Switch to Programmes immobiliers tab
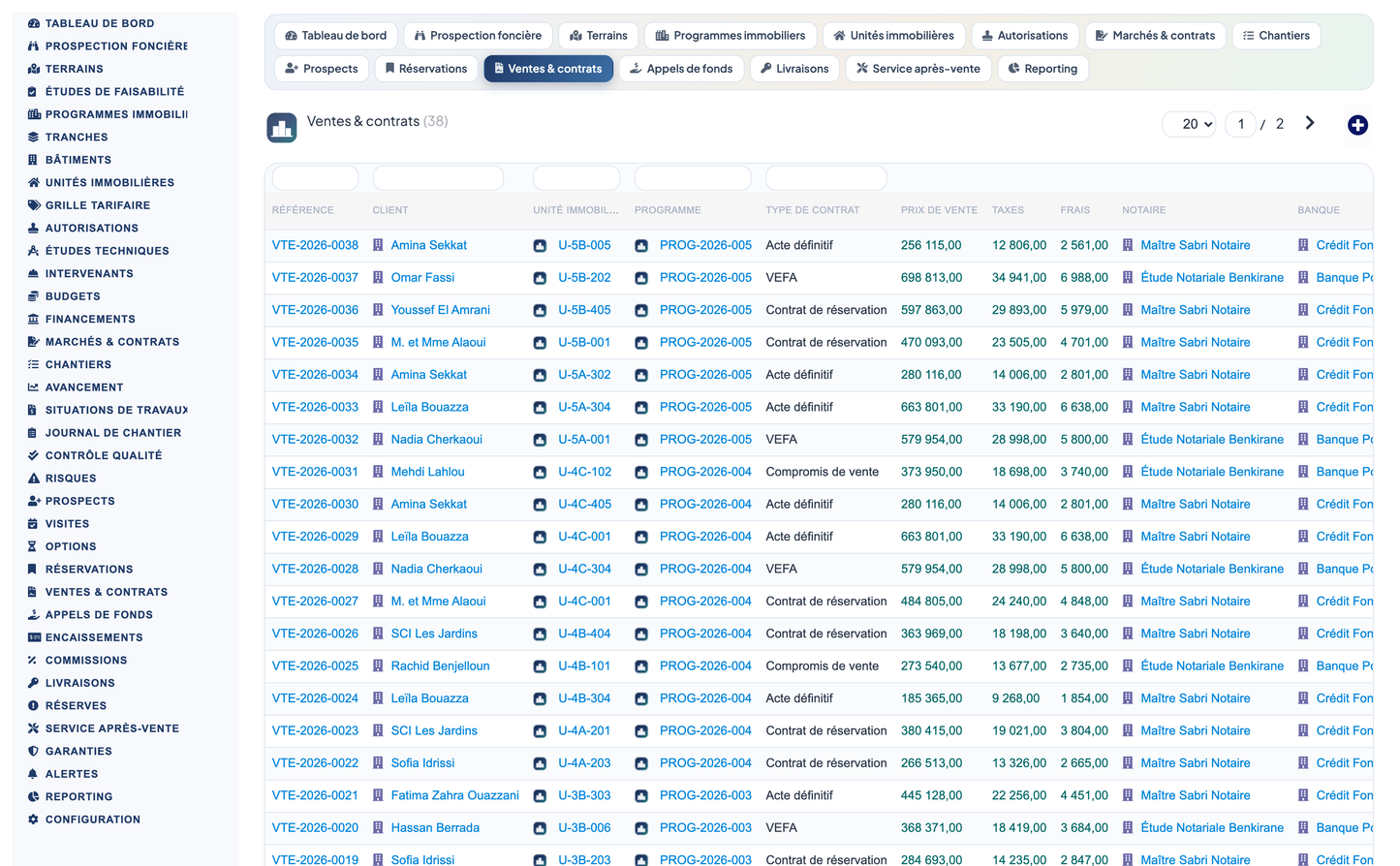Screen dimensions: 1400x866 coord(731,36)
